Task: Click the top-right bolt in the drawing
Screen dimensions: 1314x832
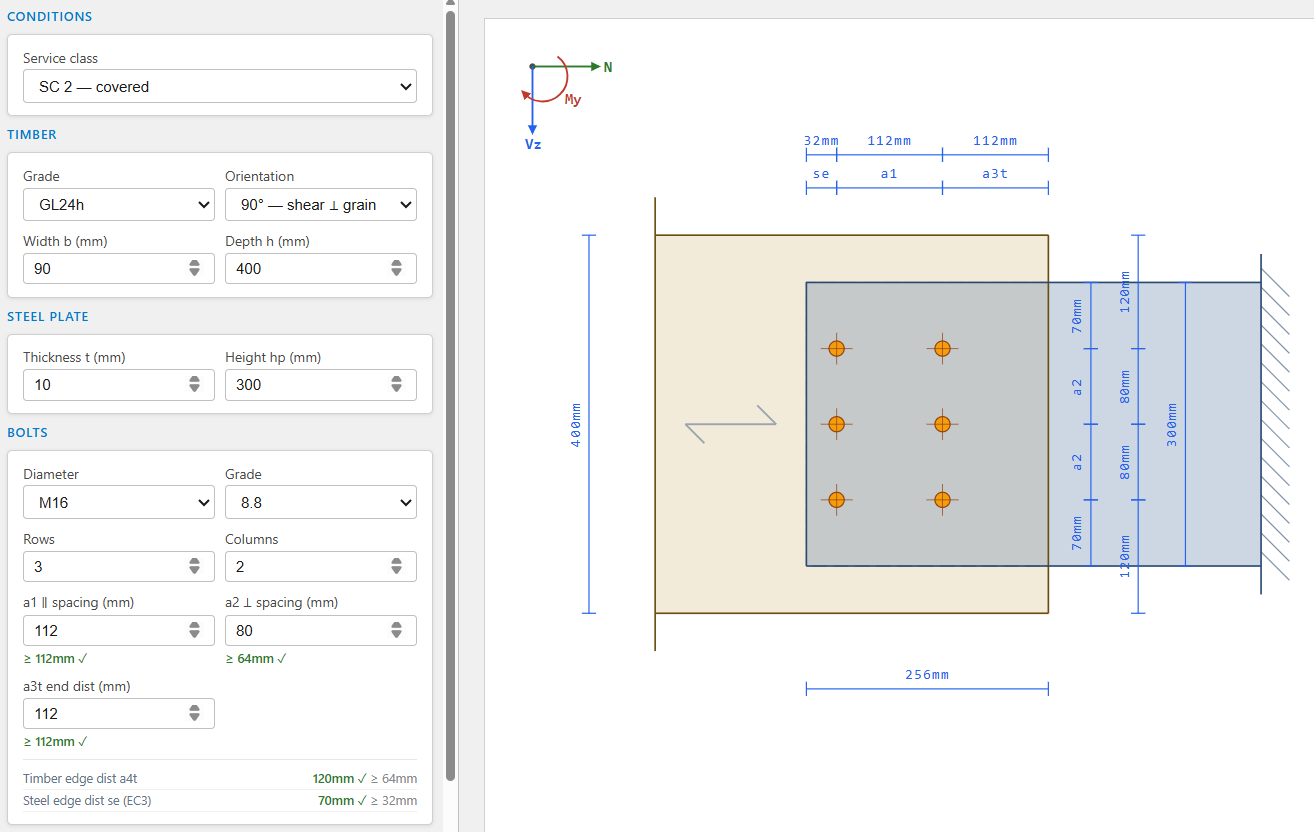Action: coord(942,348)
